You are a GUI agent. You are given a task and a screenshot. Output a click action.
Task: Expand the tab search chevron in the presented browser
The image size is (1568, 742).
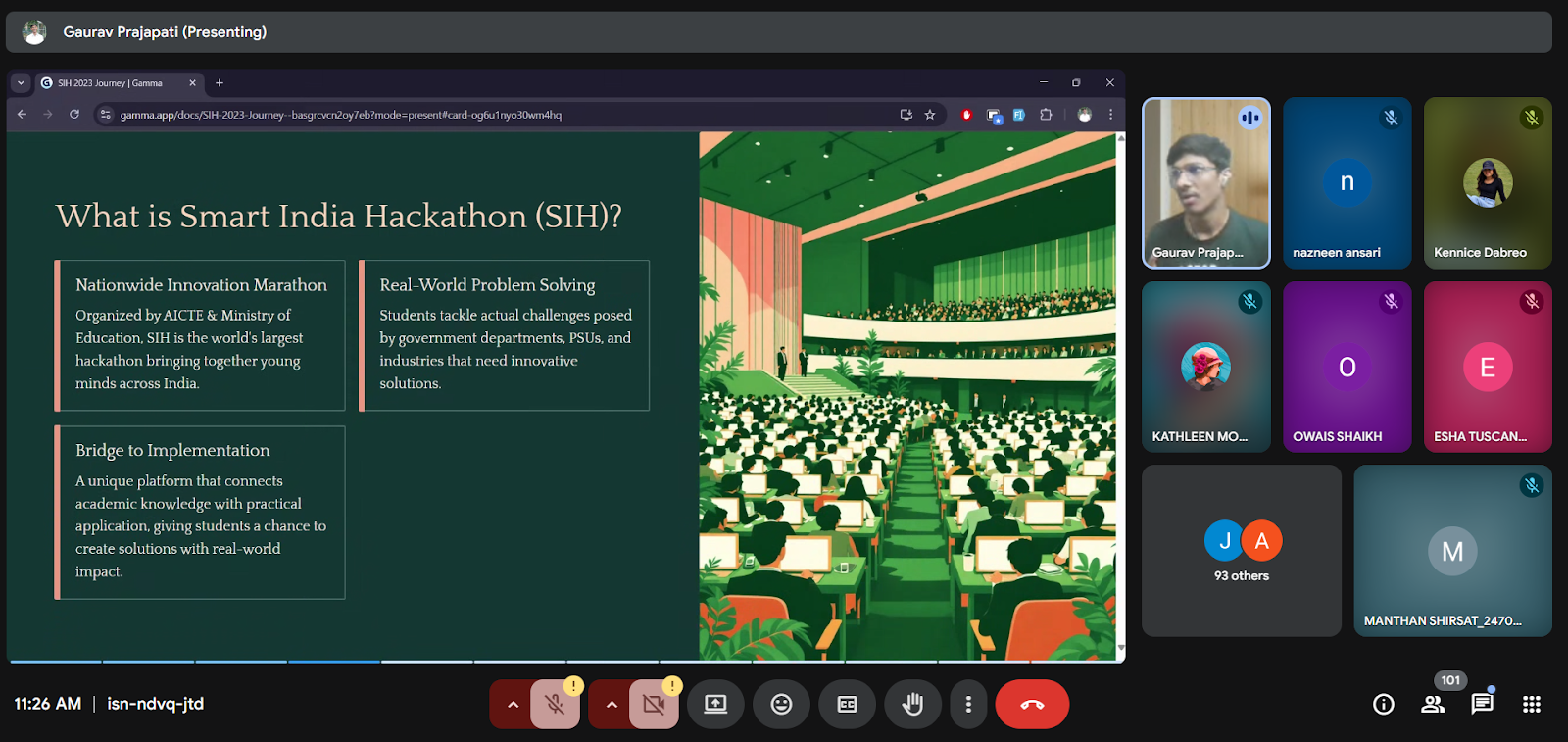(x=21, y=83)
